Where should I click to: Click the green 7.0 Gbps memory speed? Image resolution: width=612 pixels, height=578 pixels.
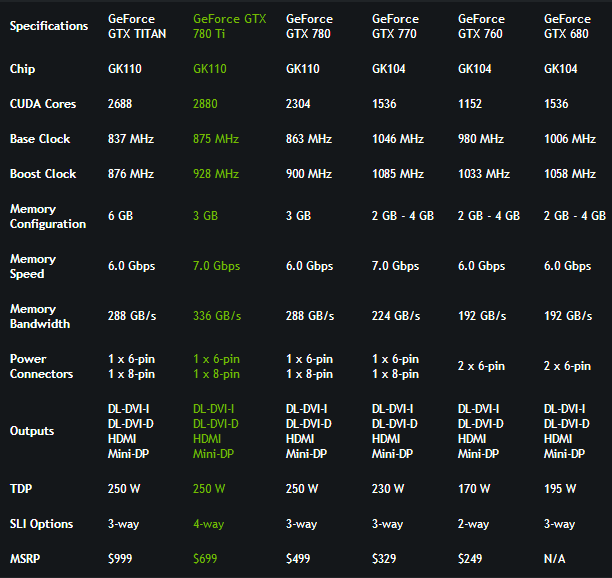coord(216,266)
